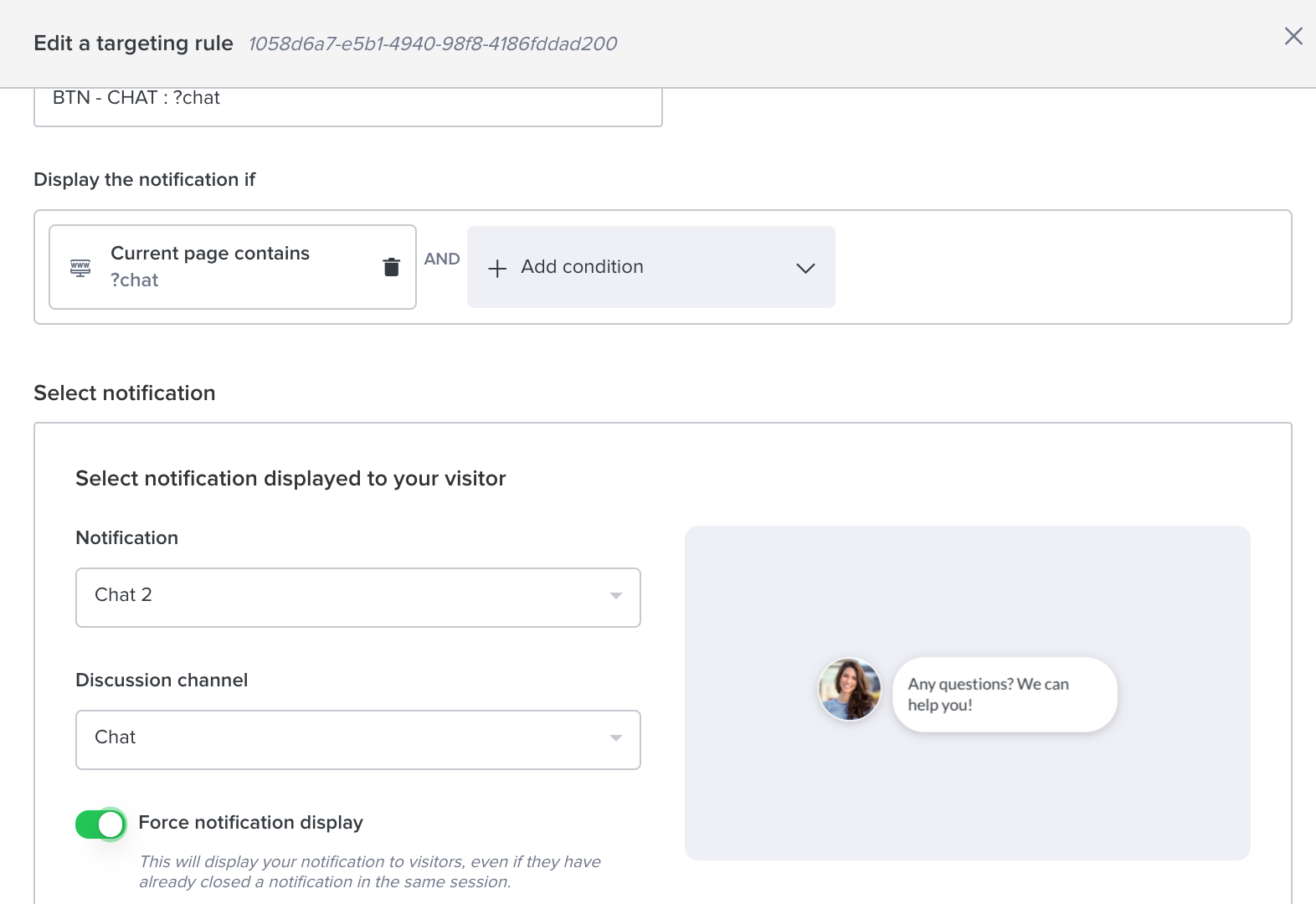Click the www page icon in condition
The width and height of the screenshot is (1316, 904).
click(80, 268)
